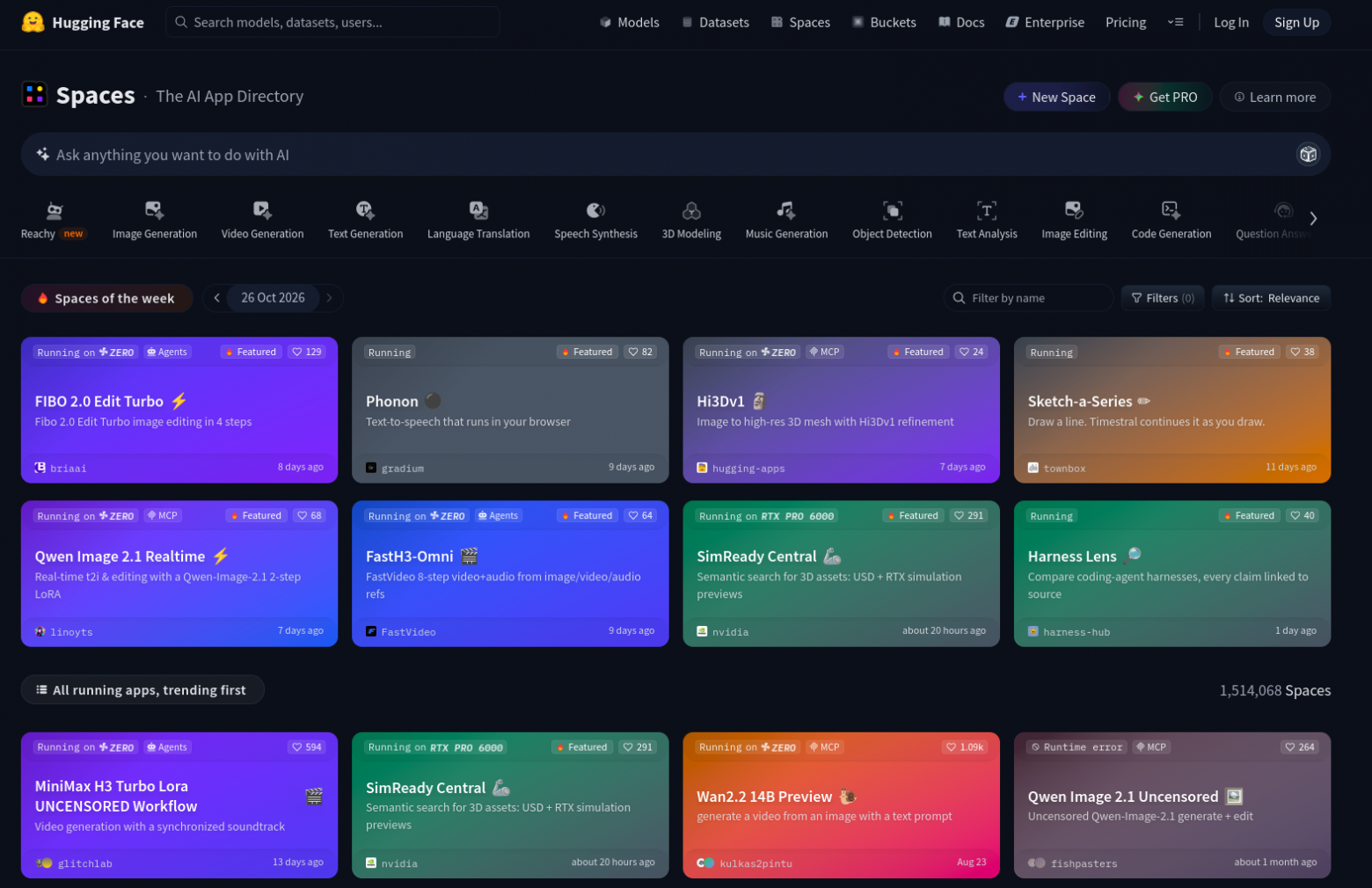Open the Datasets nav item
This screenshot has width=1372, height=888.
[716, 22]
